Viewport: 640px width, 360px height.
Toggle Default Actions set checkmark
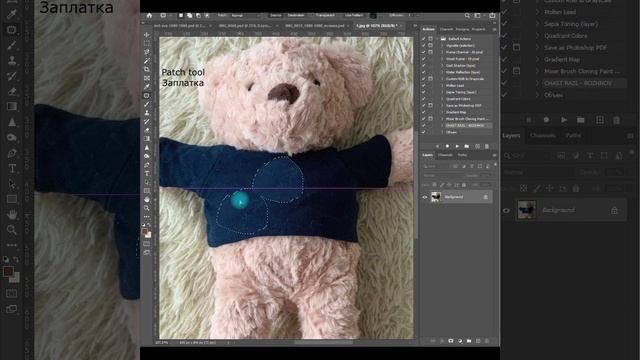pos(424,39)
